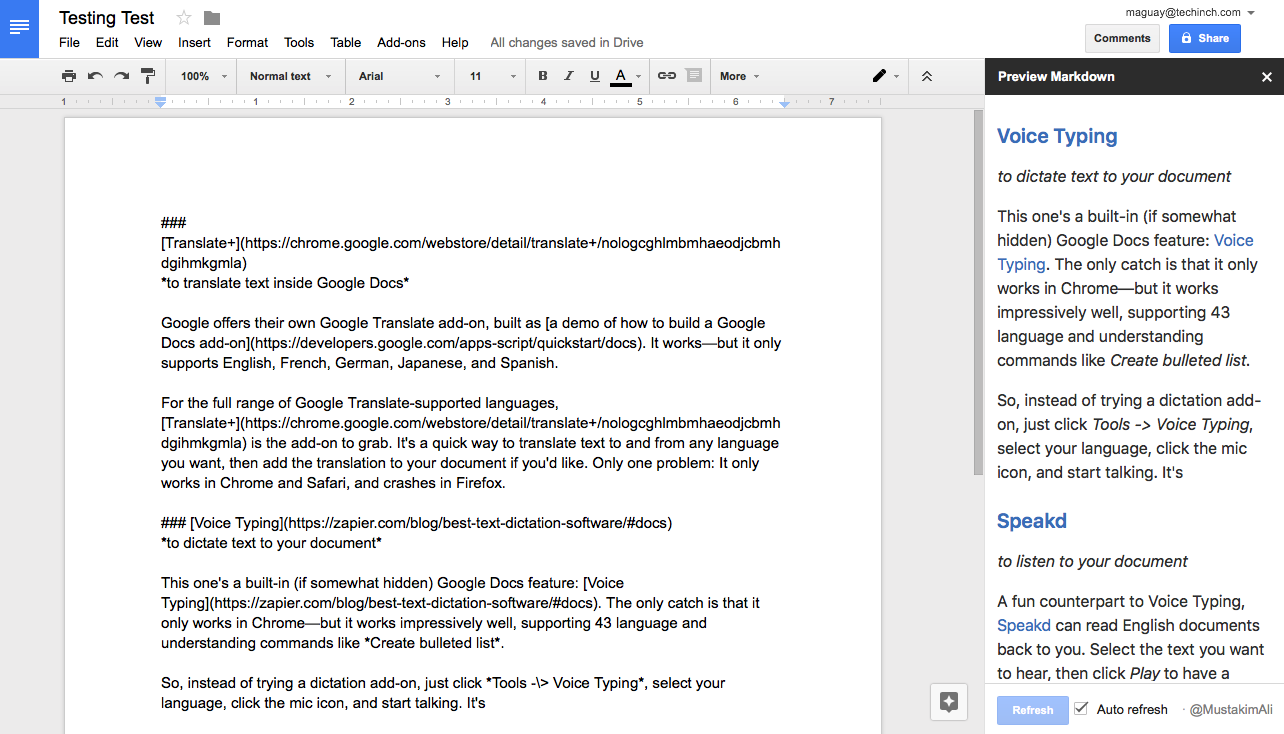Click the Voice Typing heading in preview
This screenshot has width=1284, height=734.
tap(1057, 137)
